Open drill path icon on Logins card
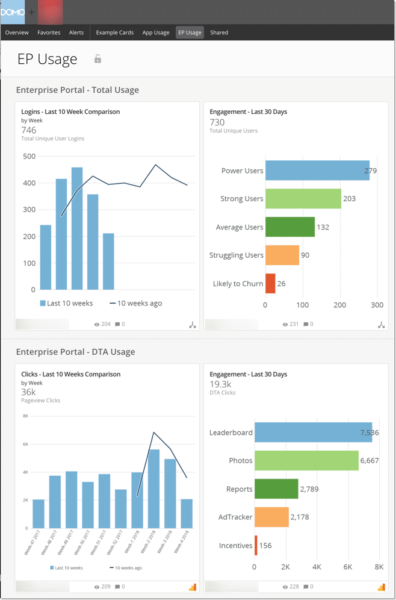The width and height of the screenshot is (396, 600). click(192, 325)
